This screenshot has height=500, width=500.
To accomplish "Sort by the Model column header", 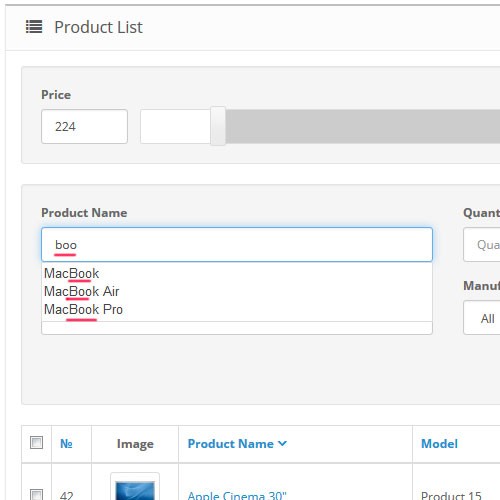I will (x=439, y=444).
